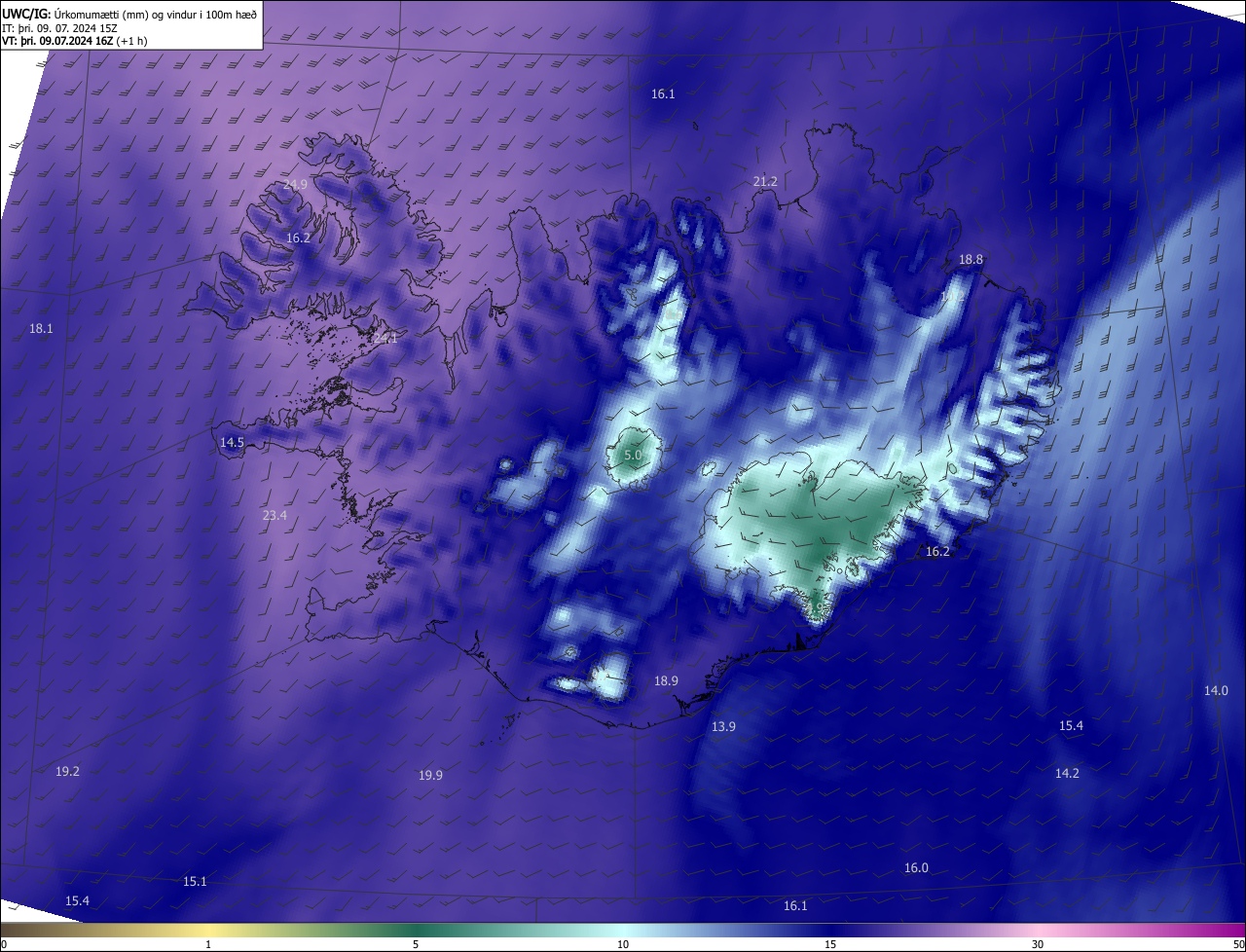Click the 16.0 value in the southern ocean

[x=916, y=868]
